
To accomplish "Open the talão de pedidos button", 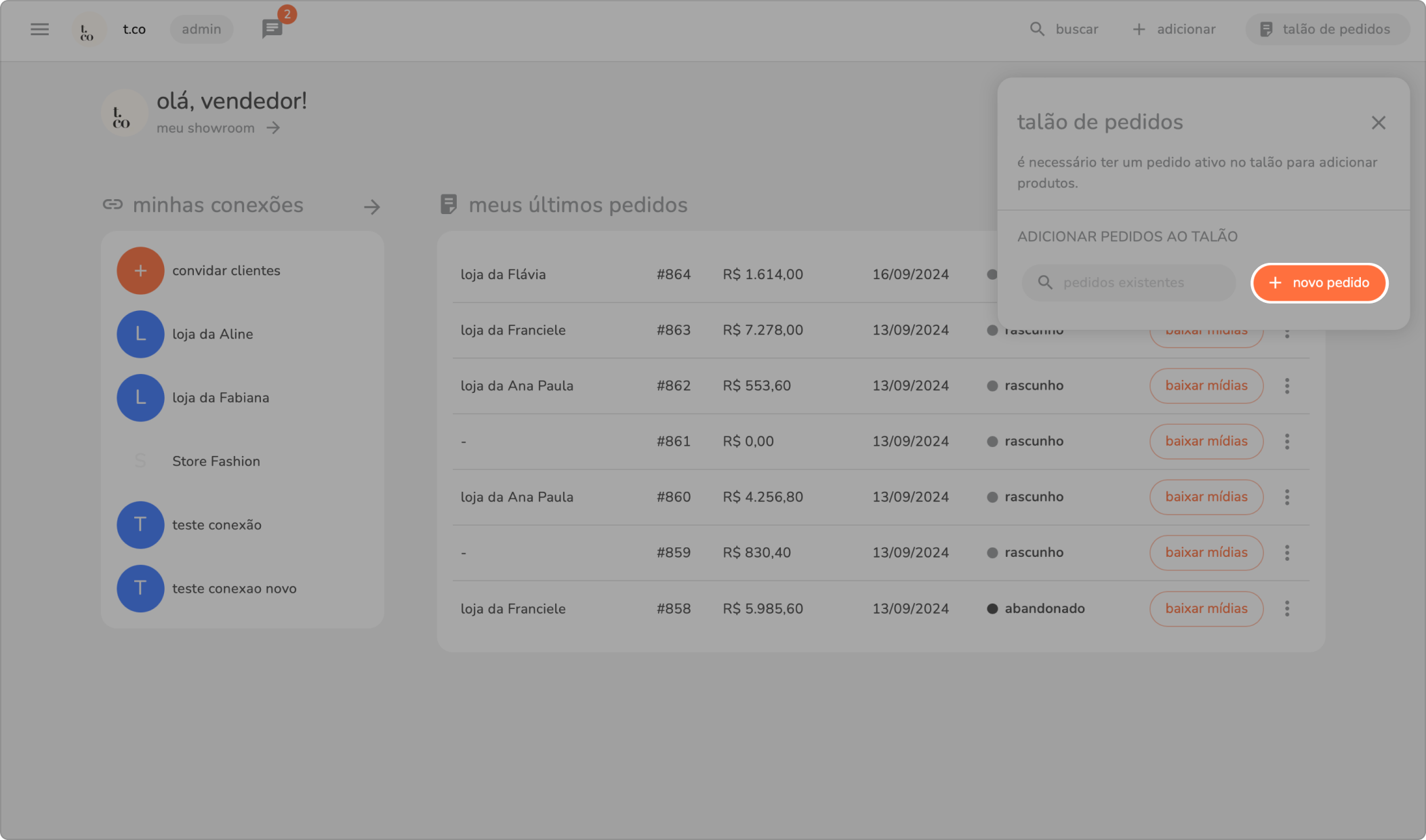I will [x=1326, y=29].
